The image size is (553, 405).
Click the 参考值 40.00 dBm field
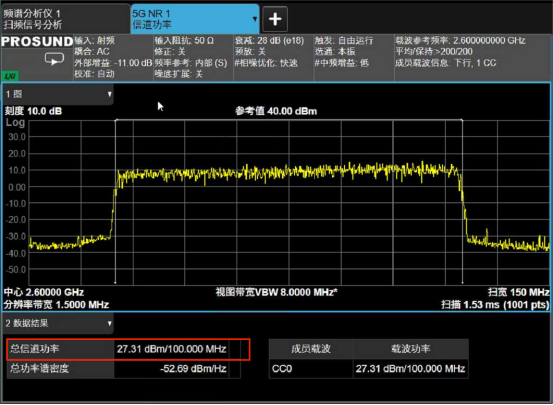pyautogui.click(x=276, y=111)
